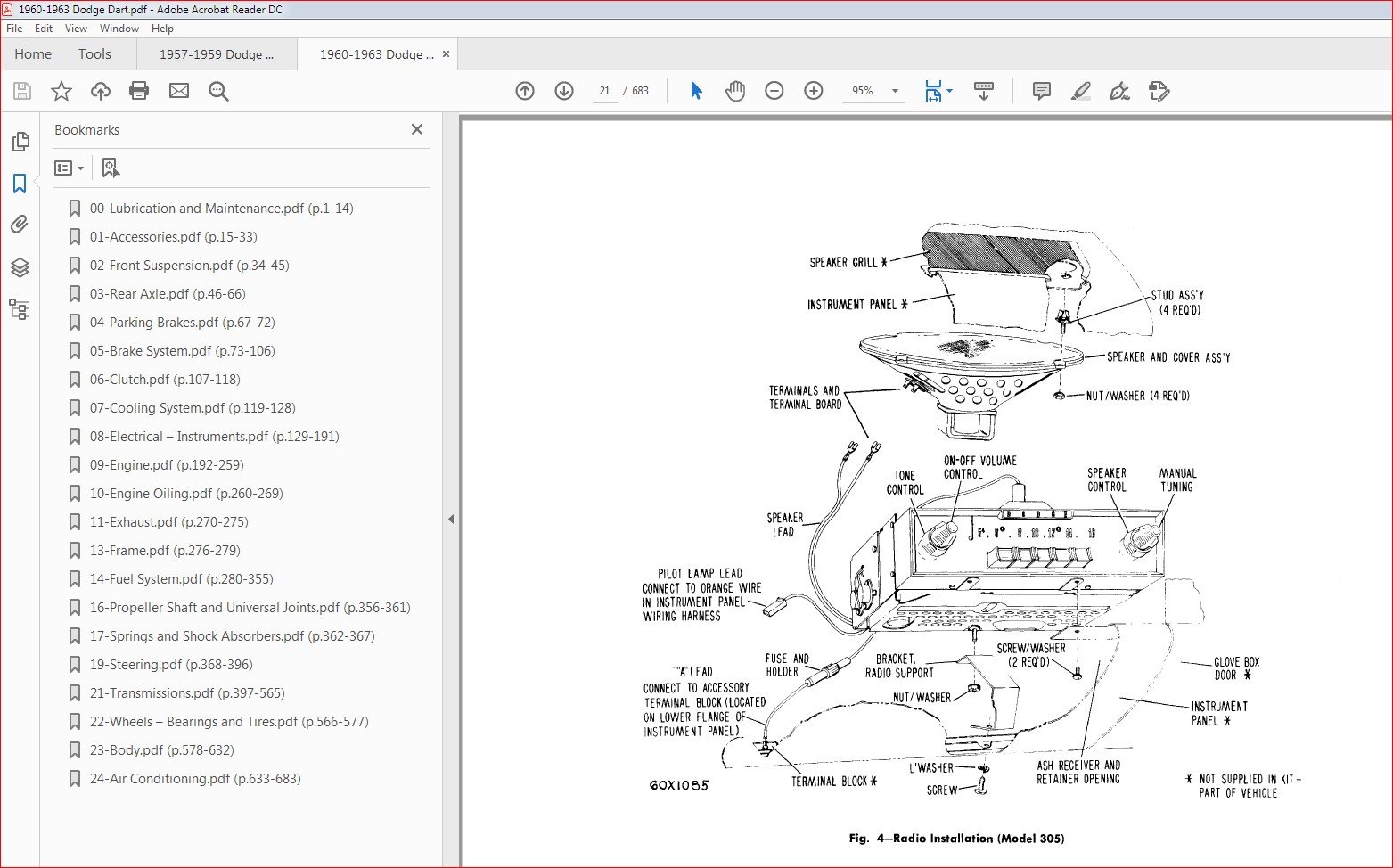Close the Bookmarks panel
Viewport: 1393px width, 868px height.
(417, 129)
